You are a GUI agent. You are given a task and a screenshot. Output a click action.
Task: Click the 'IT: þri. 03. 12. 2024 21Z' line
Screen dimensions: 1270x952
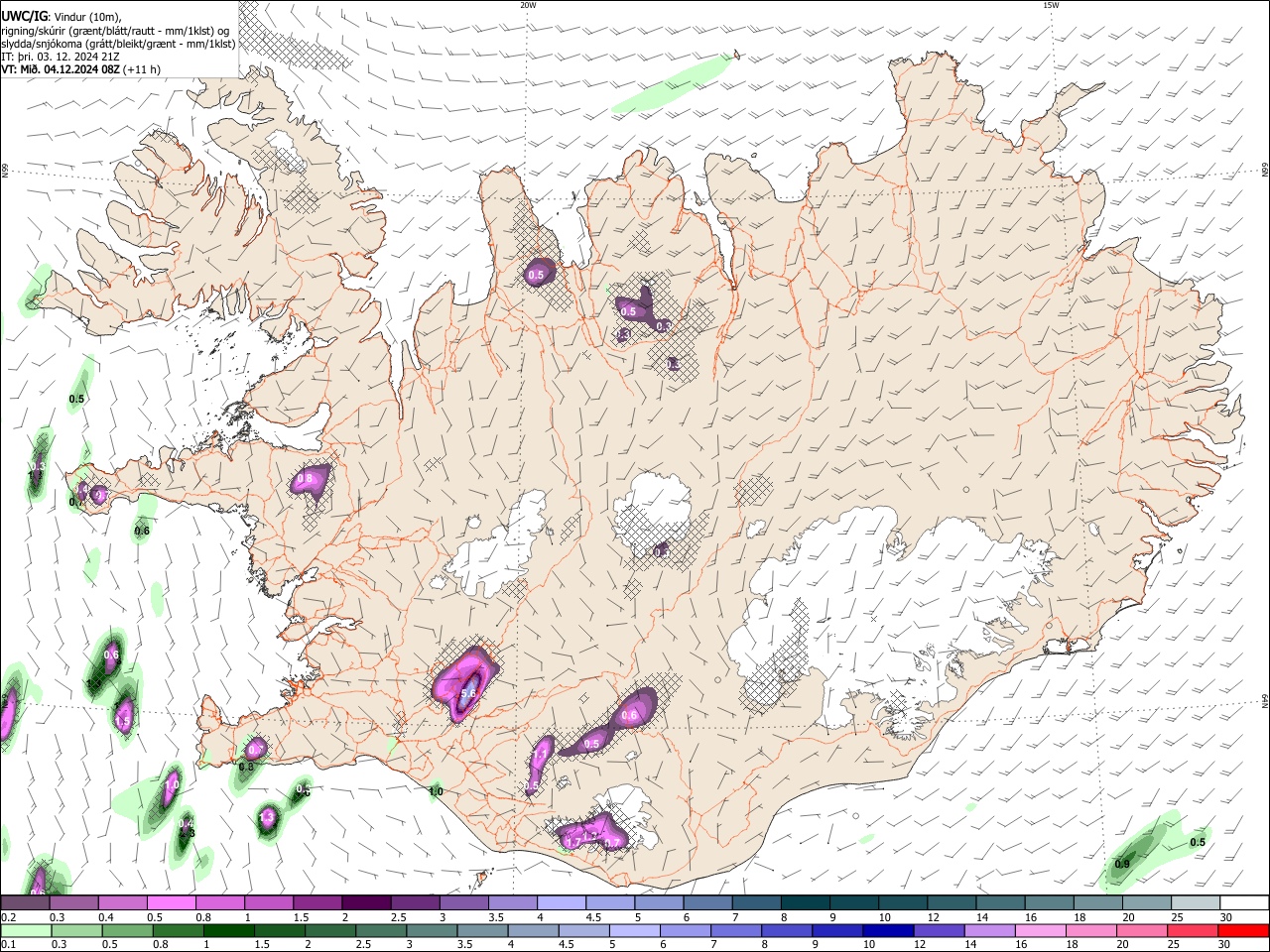point(61,57)
